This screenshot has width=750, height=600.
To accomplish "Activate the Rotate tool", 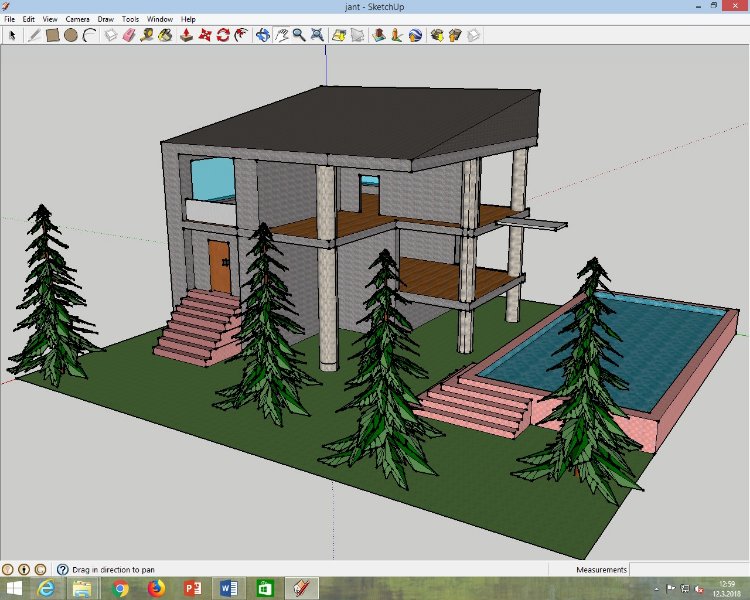I will click(x=223, y=35).
